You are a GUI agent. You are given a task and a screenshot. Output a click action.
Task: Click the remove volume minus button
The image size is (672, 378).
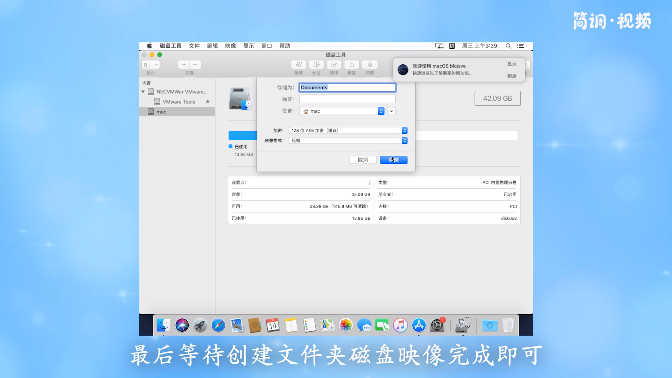click(195, 65)
